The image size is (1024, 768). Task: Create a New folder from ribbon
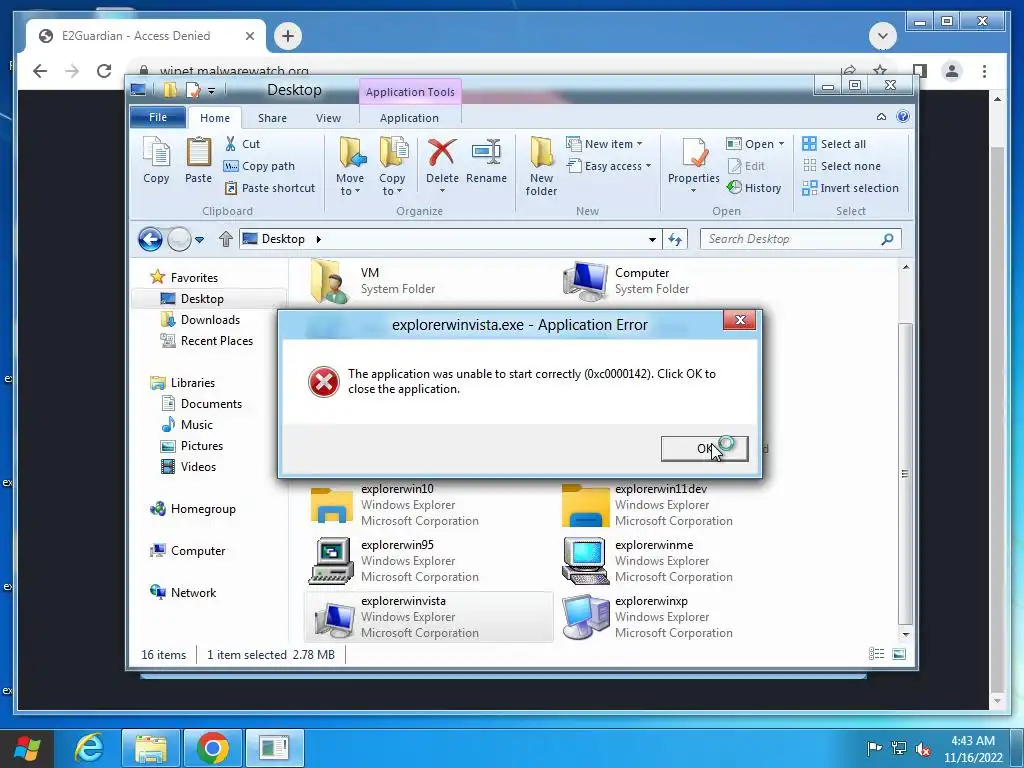tap(541, 167)
